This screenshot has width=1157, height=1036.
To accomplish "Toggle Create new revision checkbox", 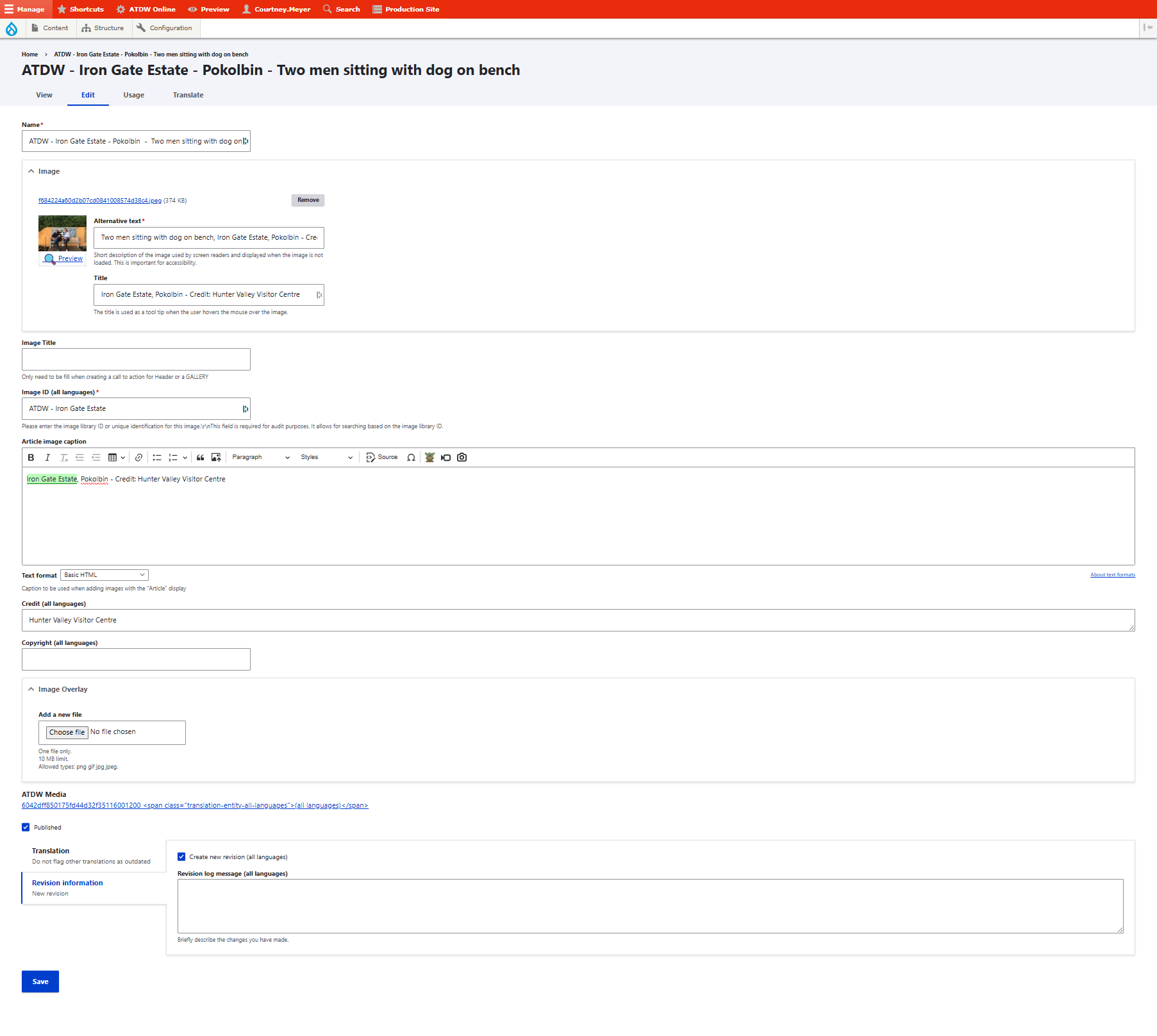I will (x=181, y=857).
